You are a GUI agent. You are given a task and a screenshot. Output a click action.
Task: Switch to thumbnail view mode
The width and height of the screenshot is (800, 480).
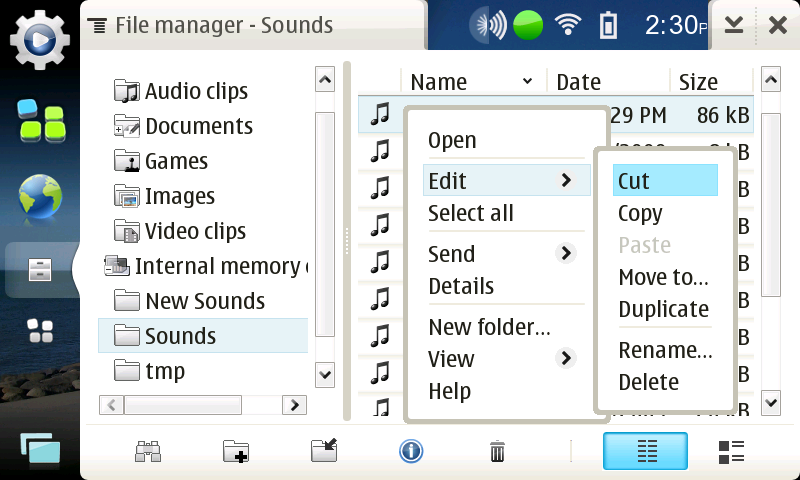tap(732, 451)
